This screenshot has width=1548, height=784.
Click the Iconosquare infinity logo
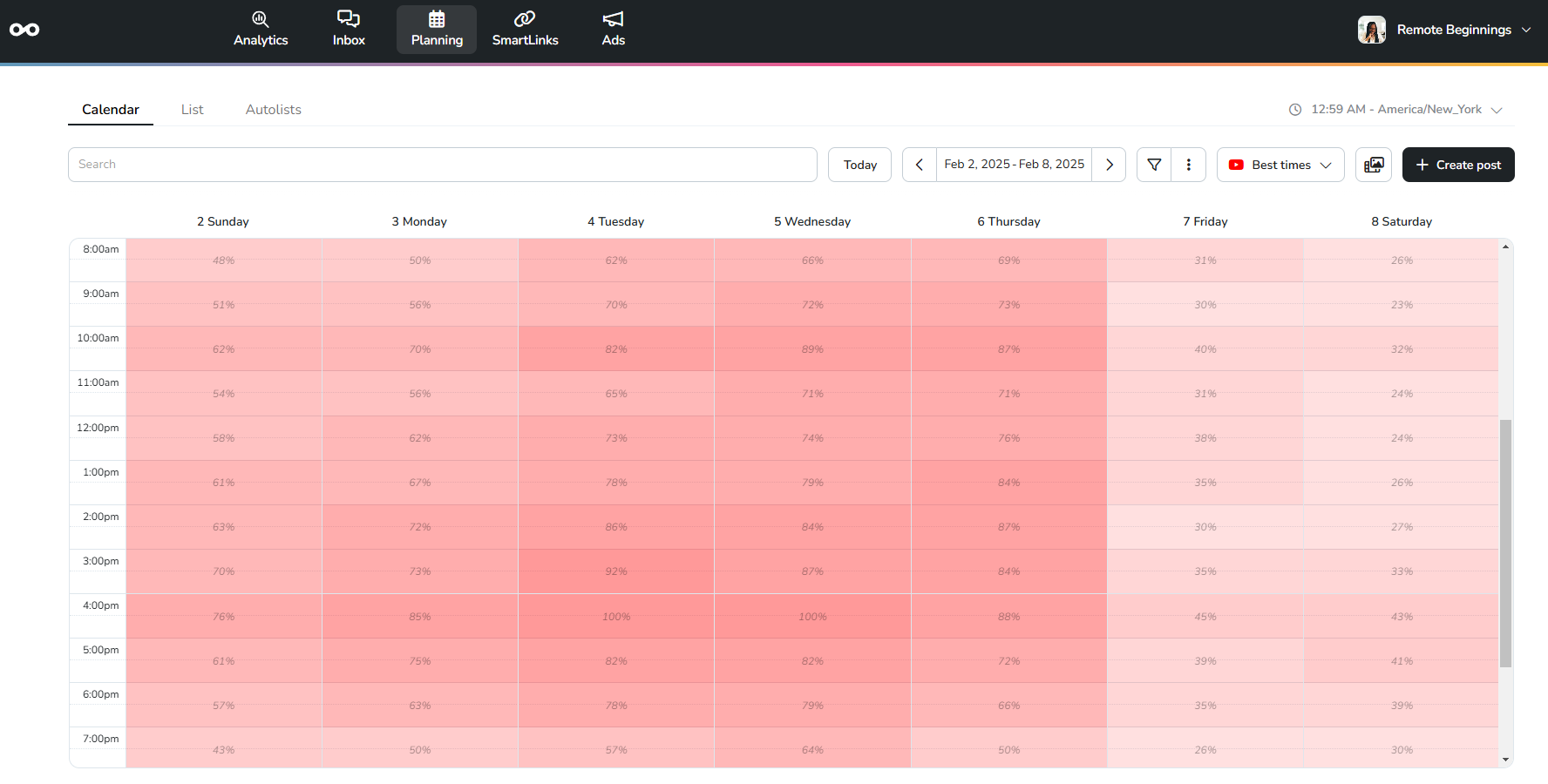[24, 29]
